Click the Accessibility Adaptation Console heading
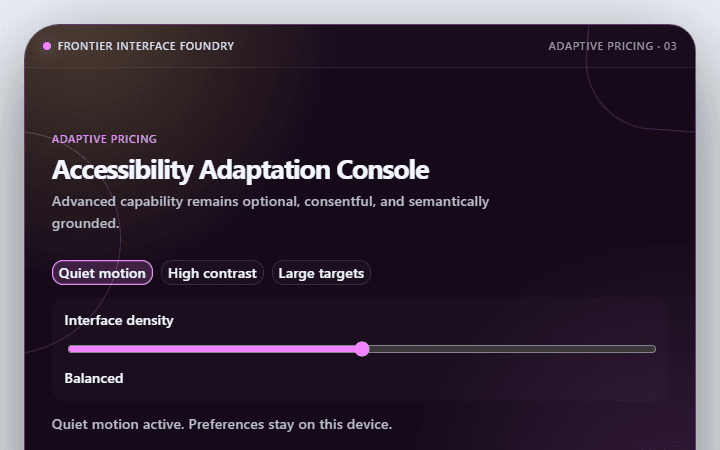The image size is (720, 450). click(x=240, y=170)
